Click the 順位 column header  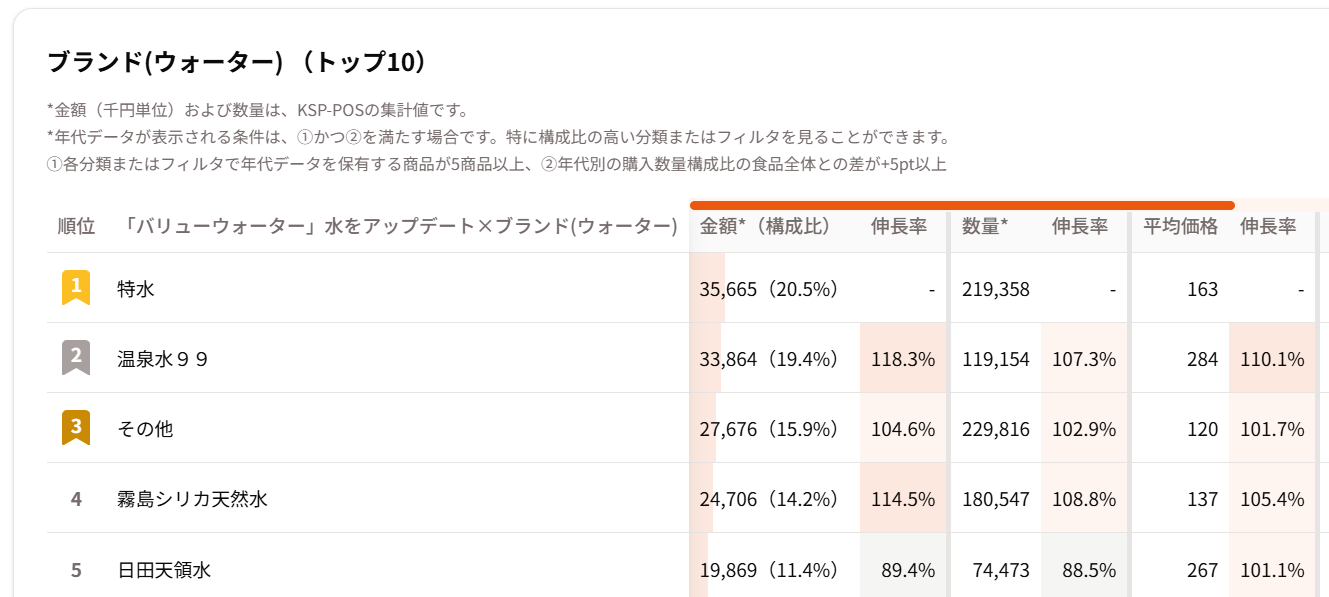click(x=76, y=227)
